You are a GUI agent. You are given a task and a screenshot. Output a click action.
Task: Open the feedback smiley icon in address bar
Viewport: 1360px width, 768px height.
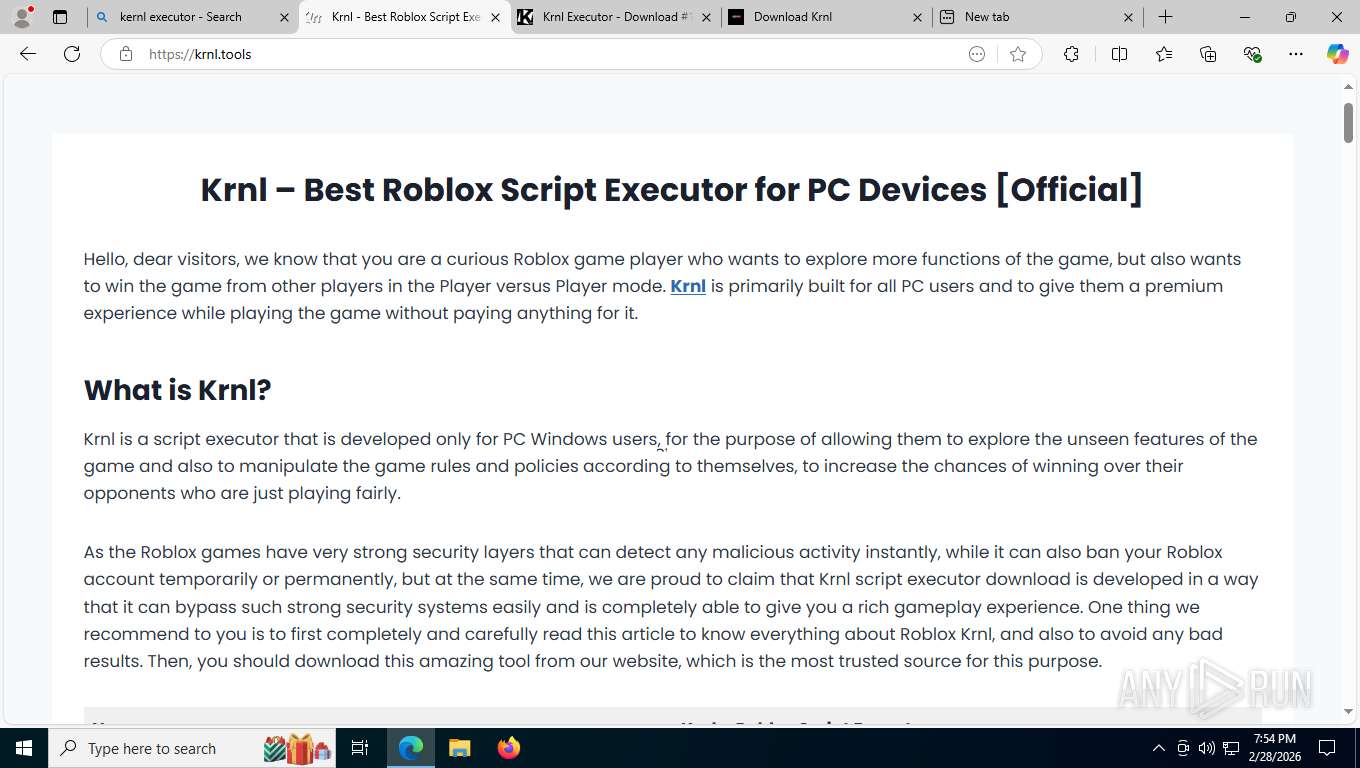pos(977,54)
